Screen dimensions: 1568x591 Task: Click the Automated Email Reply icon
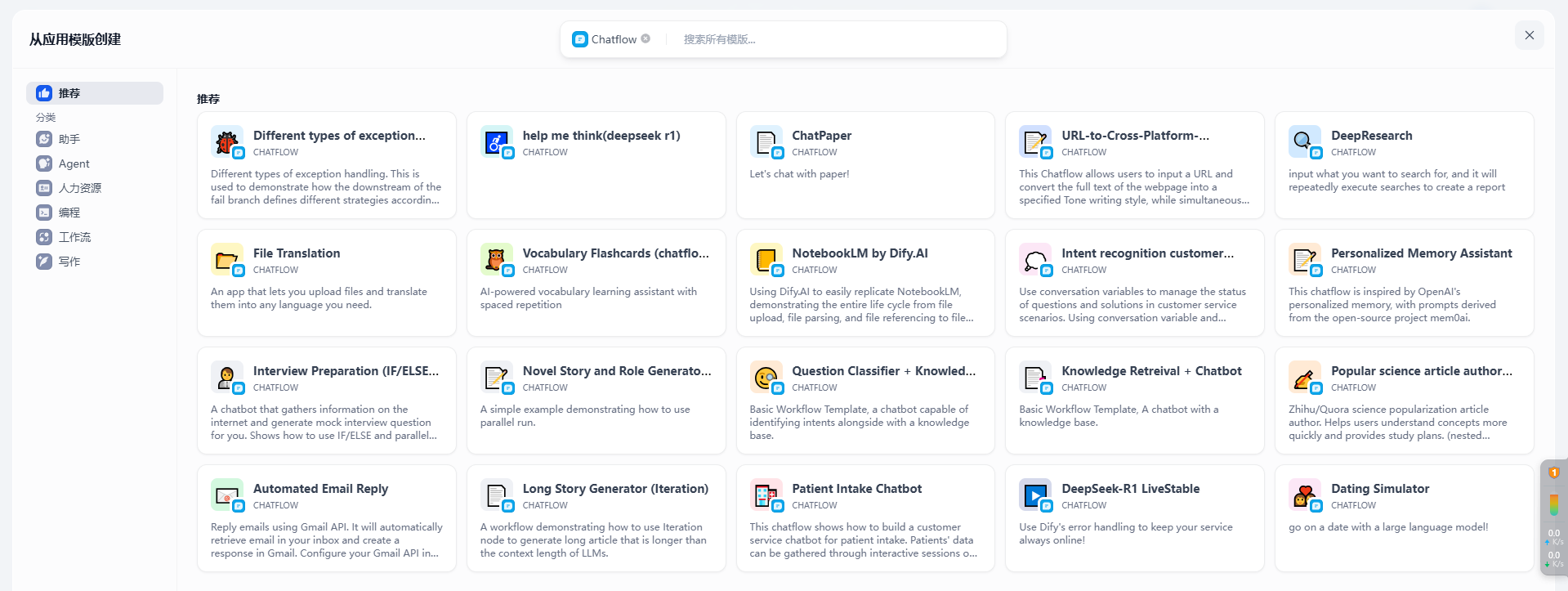pos(227,495)
